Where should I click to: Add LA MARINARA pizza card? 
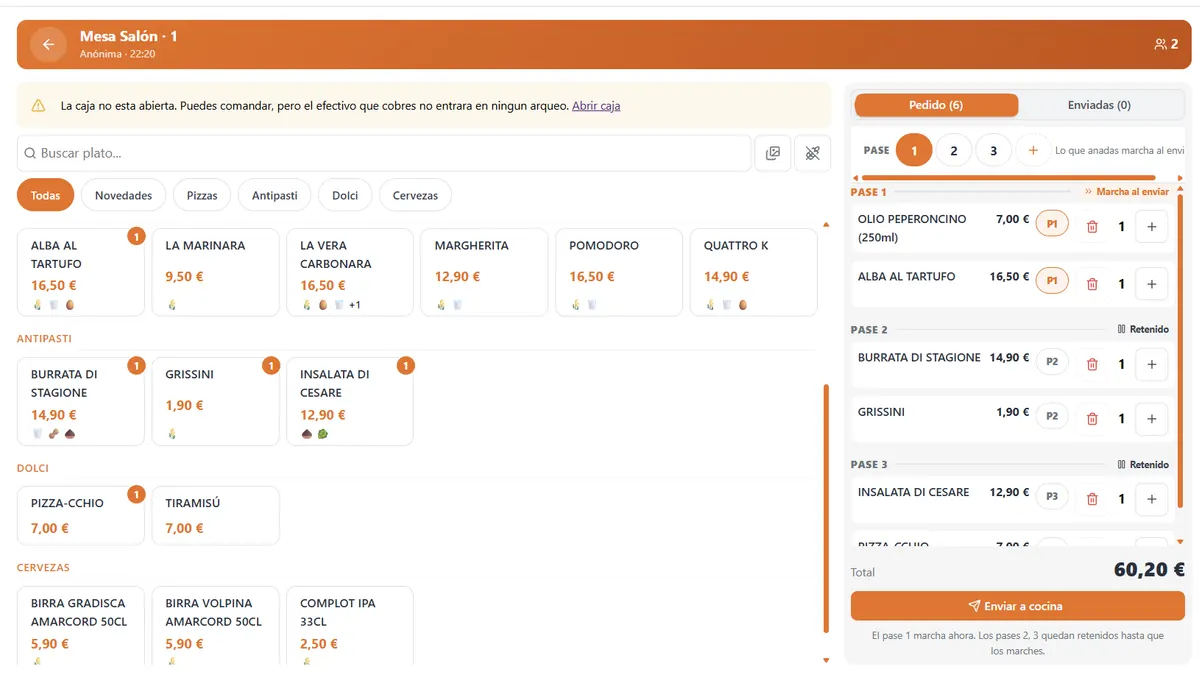(215, 272)
